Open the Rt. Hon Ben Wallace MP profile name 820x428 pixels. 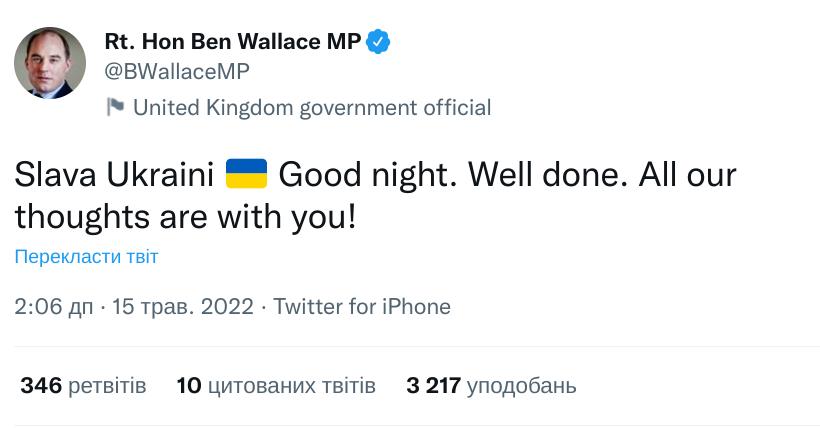point(232,42)
